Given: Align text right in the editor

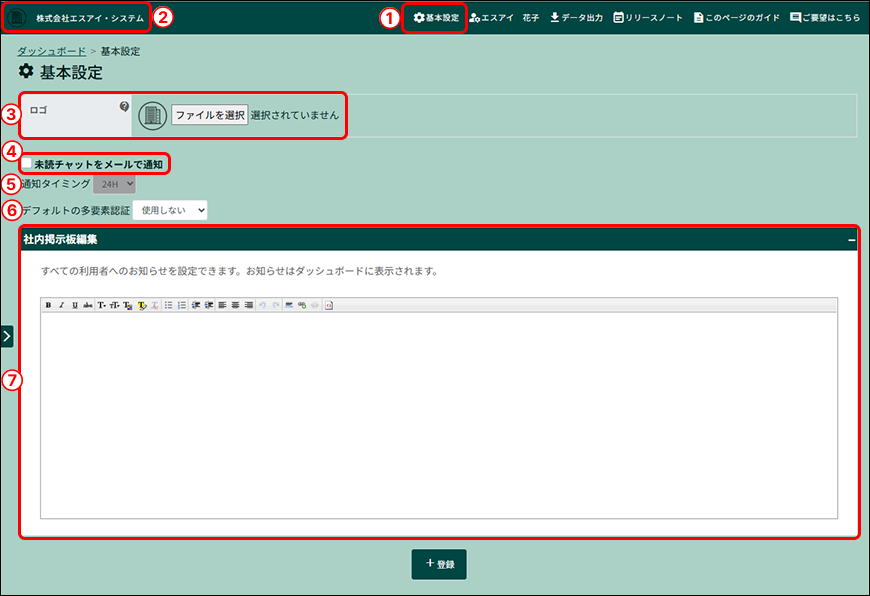Looking at the screenshot, I should 249,305.
